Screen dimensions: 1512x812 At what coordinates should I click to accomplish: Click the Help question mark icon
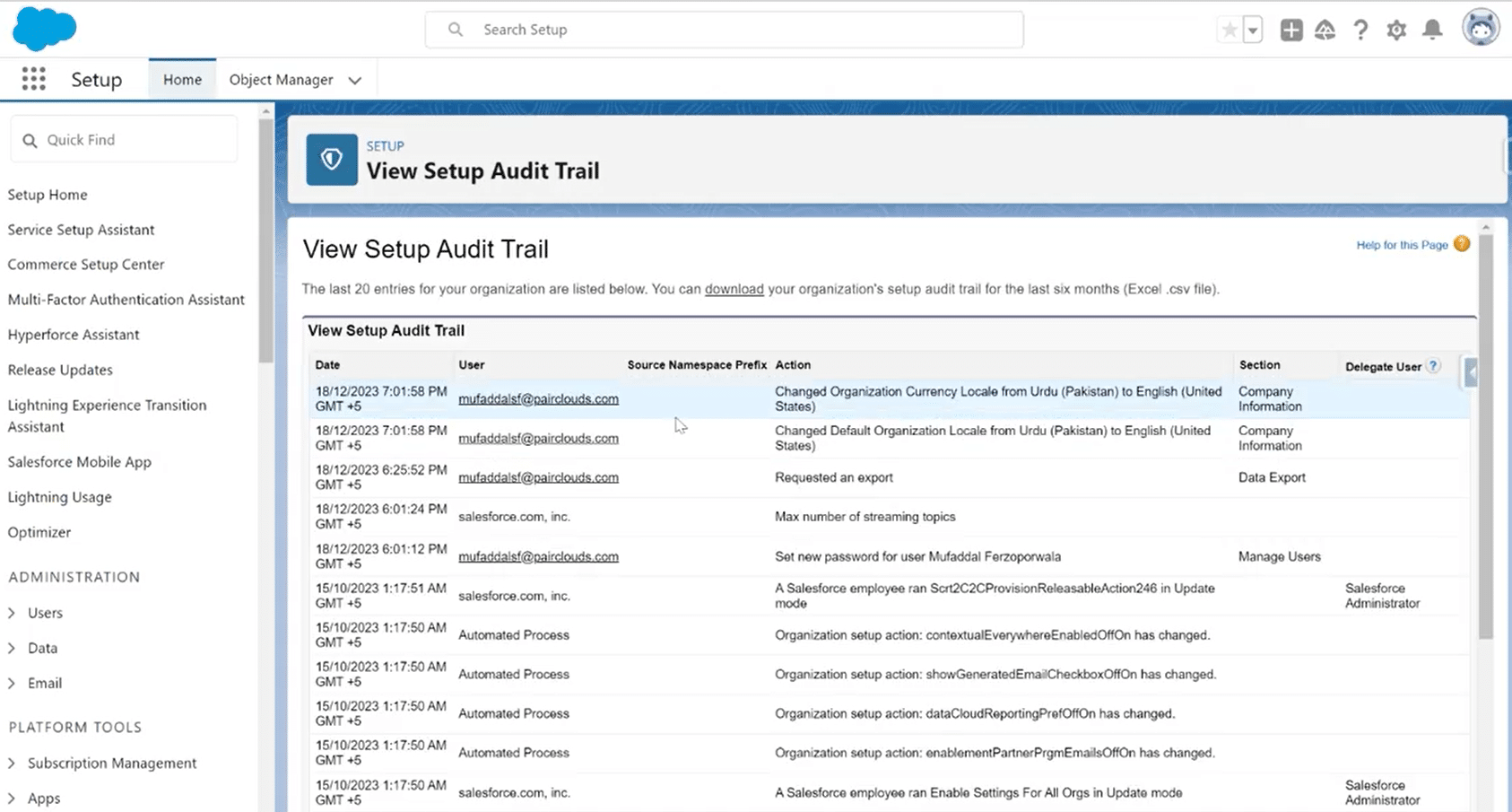point(1360,30)
